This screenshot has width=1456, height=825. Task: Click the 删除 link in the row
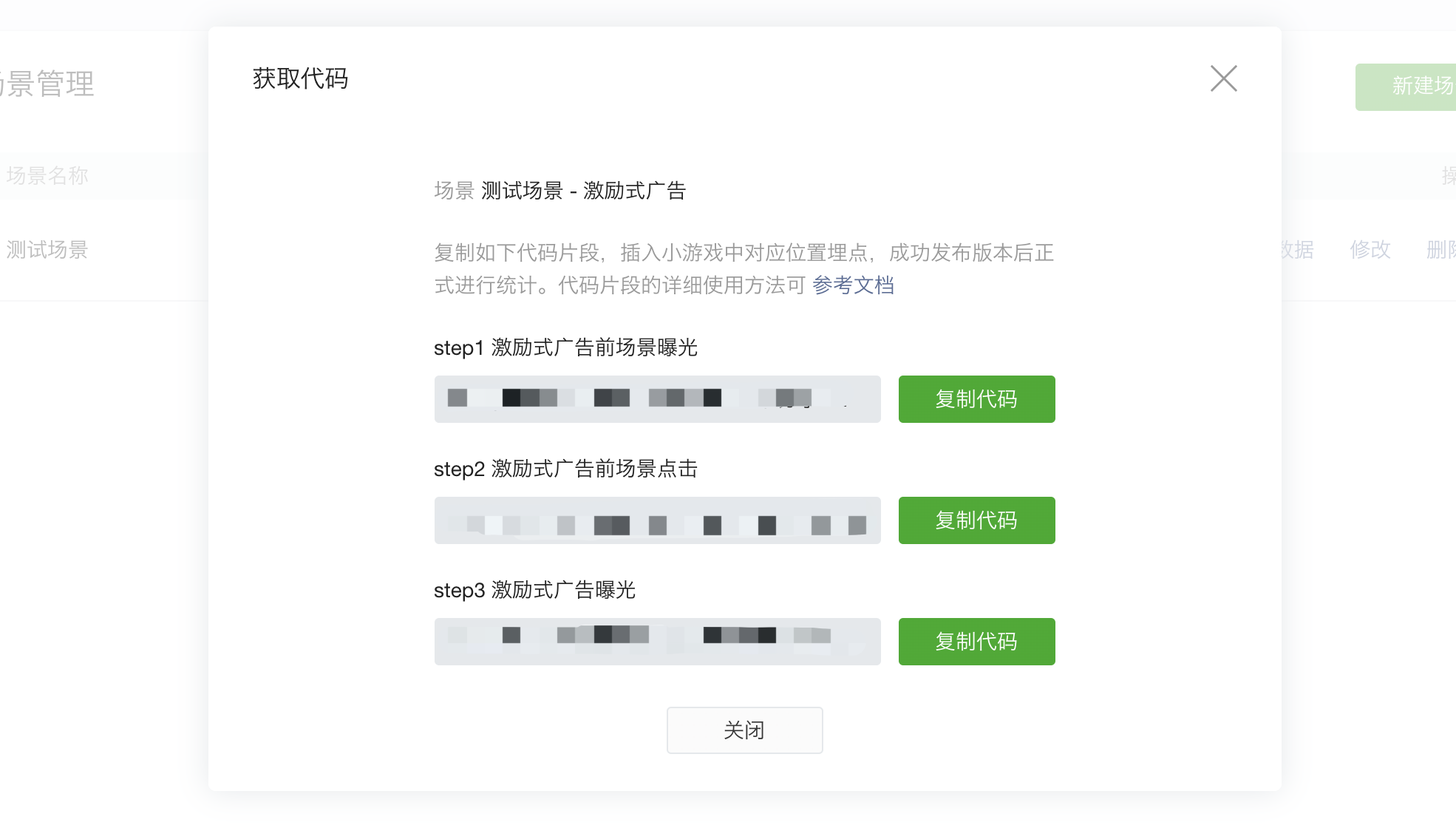pyautogui.click(x=1441, y=250)
